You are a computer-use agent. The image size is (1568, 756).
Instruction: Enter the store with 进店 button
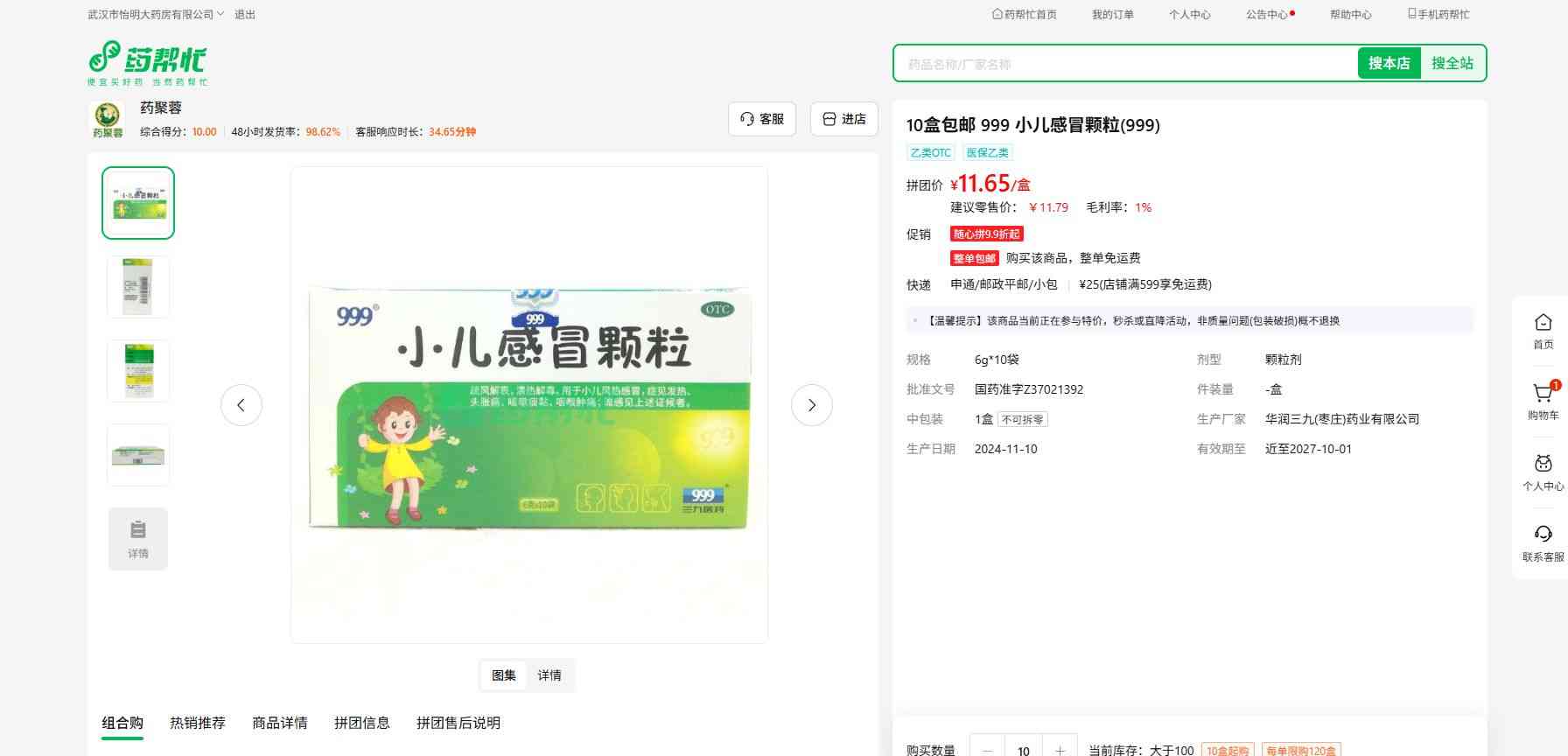(x=844, y=119)
